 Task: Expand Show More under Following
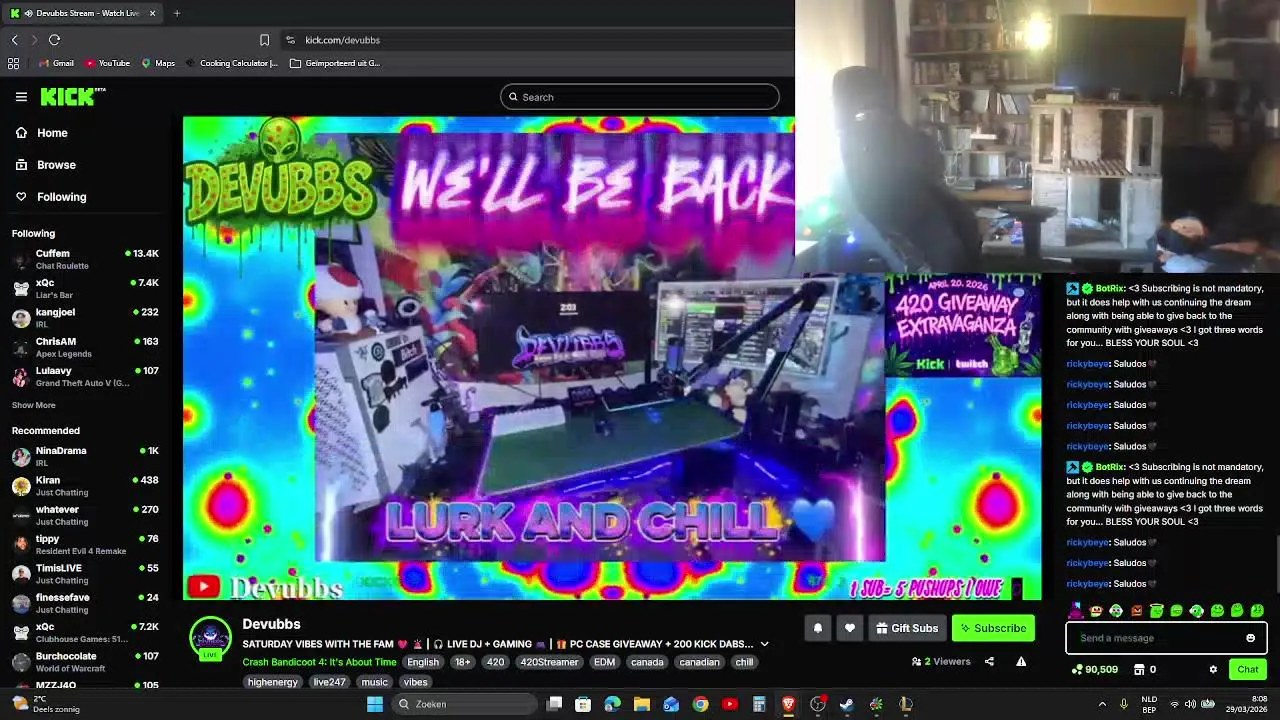point(33,405)
